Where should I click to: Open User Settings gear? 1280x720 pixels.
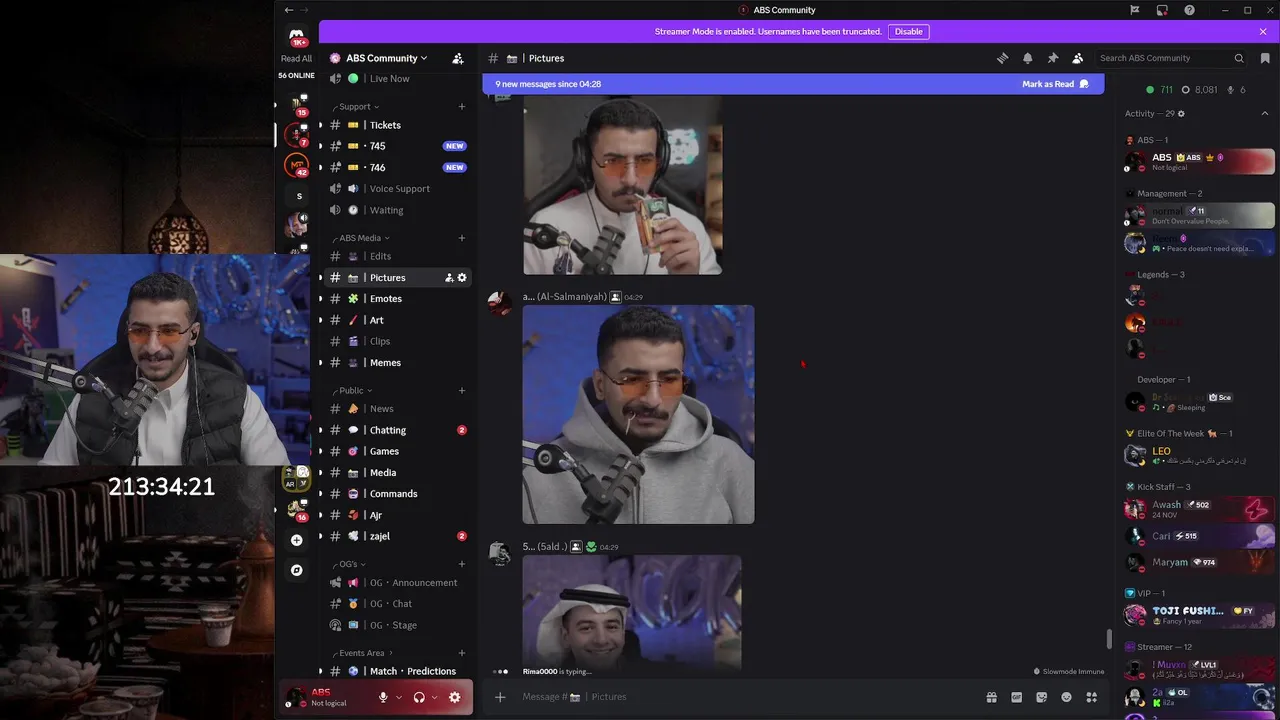(455, 697)
